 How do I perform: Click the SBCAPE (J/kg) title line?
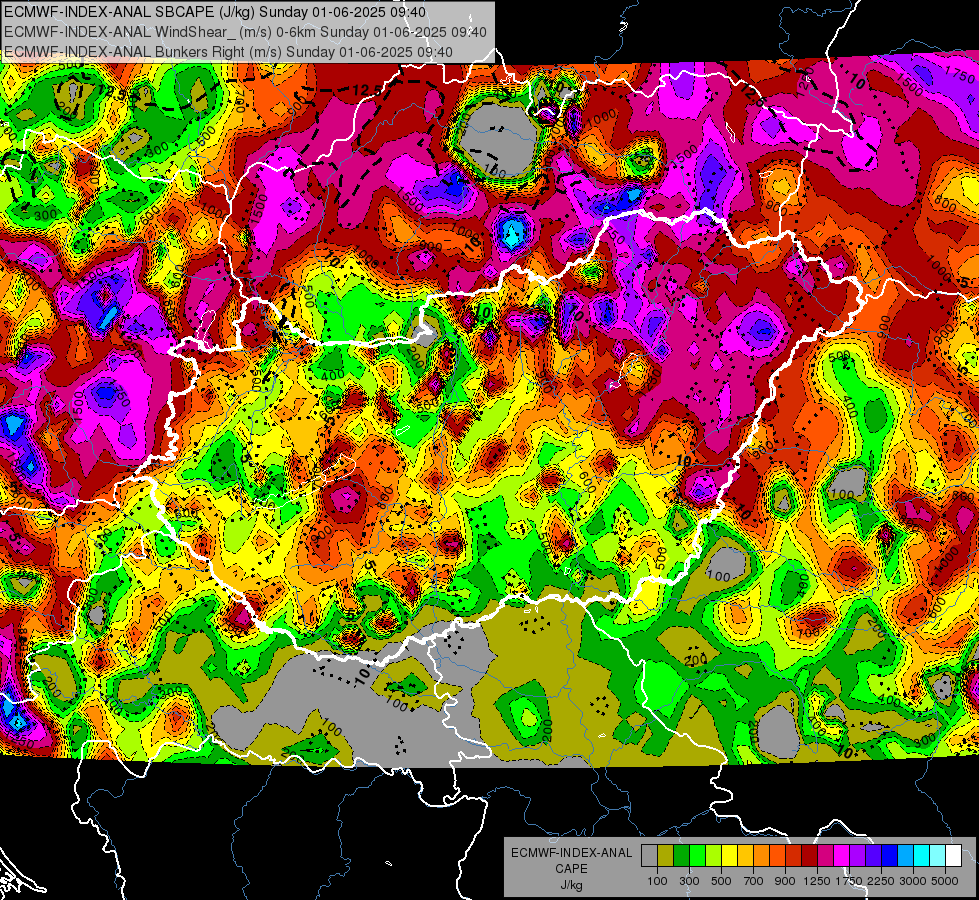pyautogui.click(x=215, y=12)
